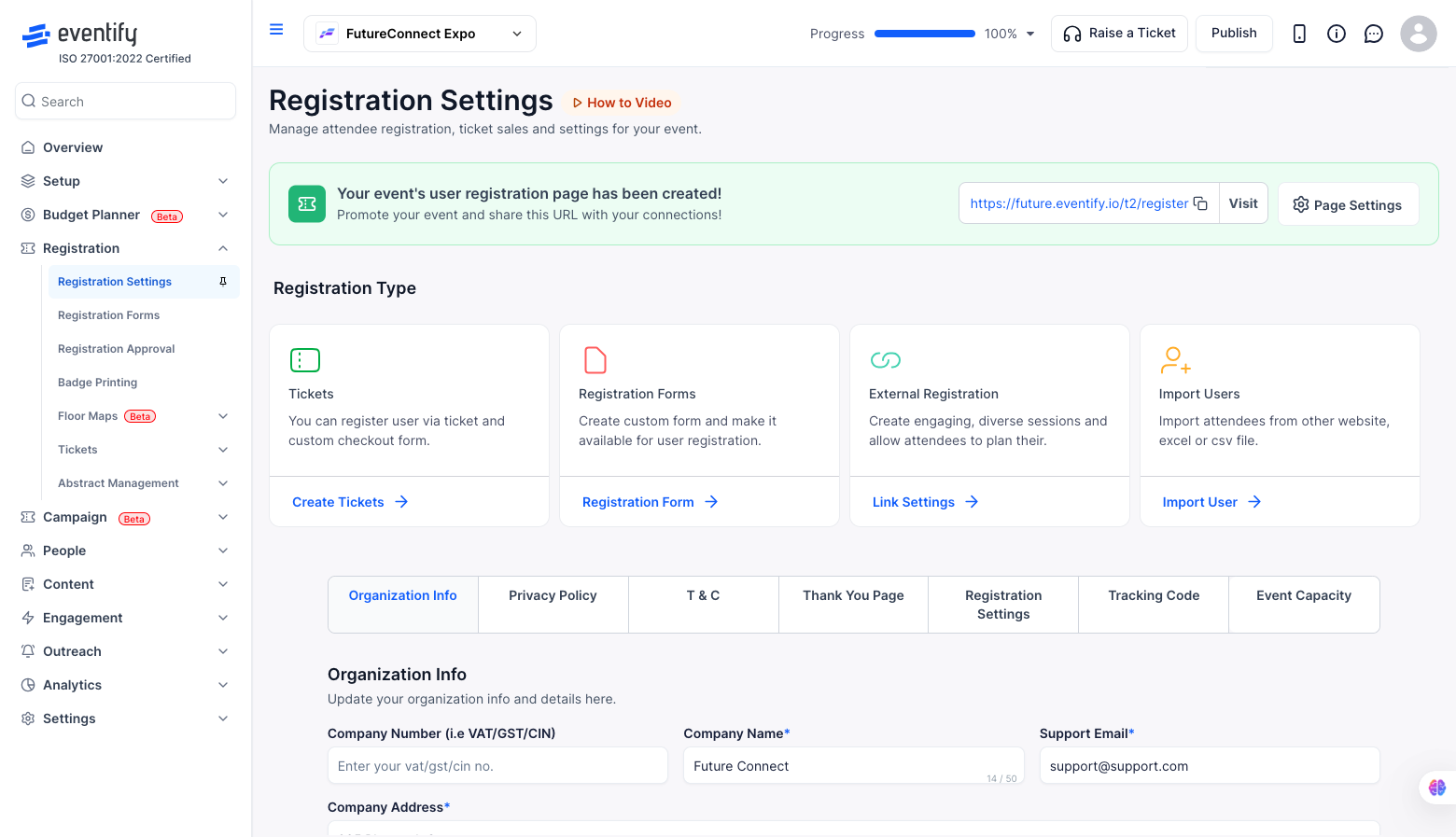Watch the How to Video link

(622, 103)
